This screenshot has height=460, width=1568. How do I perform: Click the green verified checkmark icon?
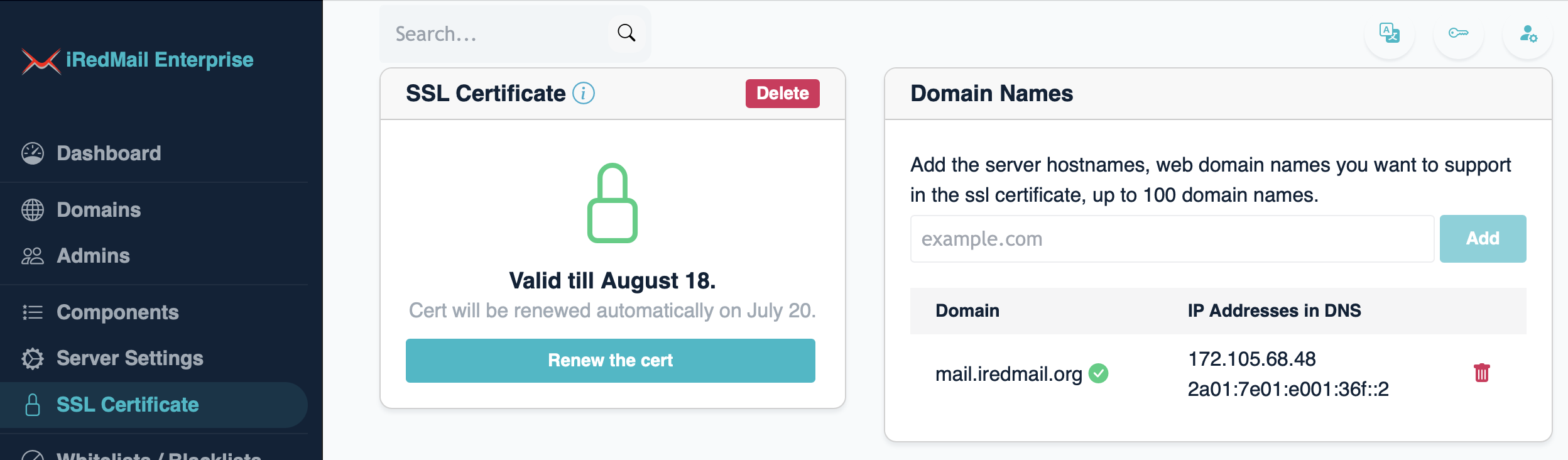(1099, 373)
